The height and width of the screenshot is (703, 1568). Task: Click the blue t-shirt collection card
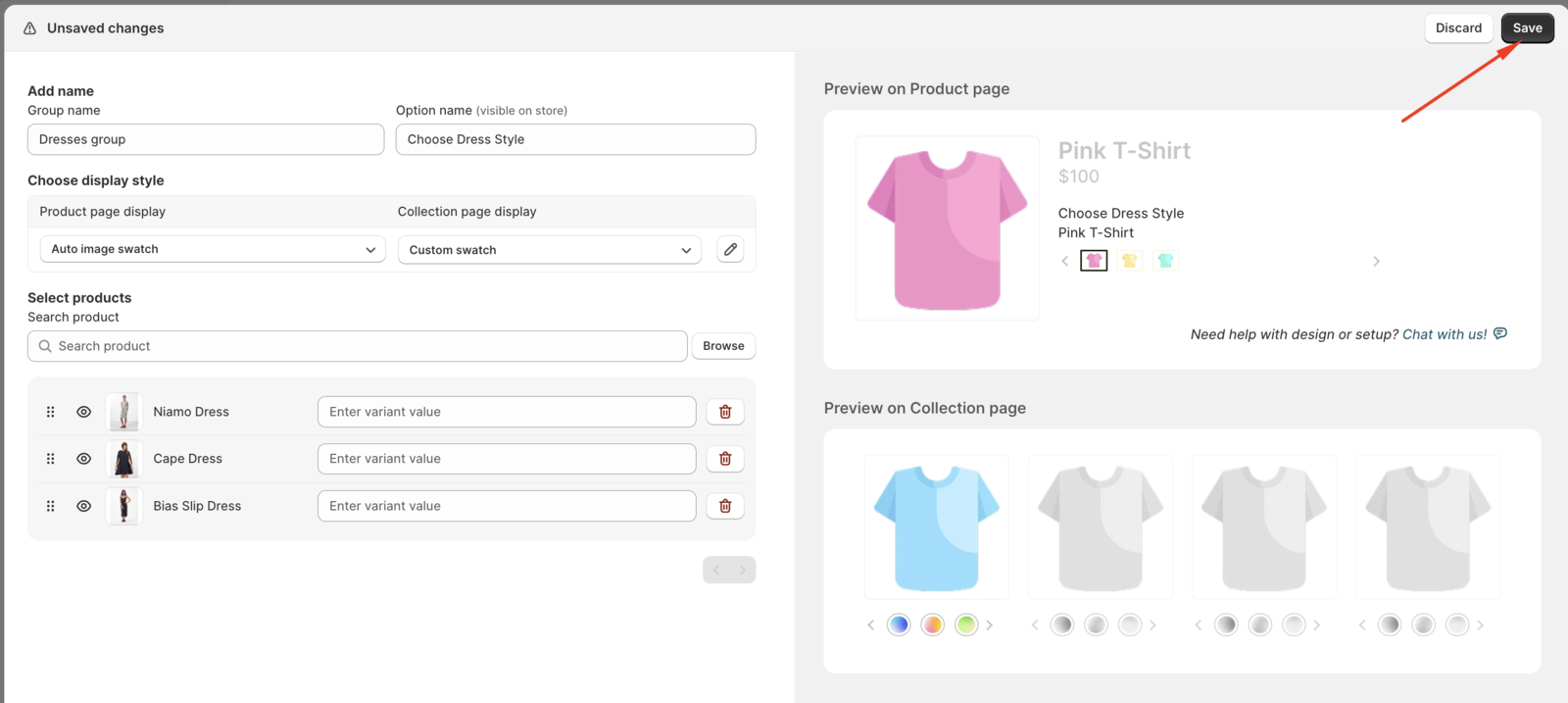(x=937, y=527)
